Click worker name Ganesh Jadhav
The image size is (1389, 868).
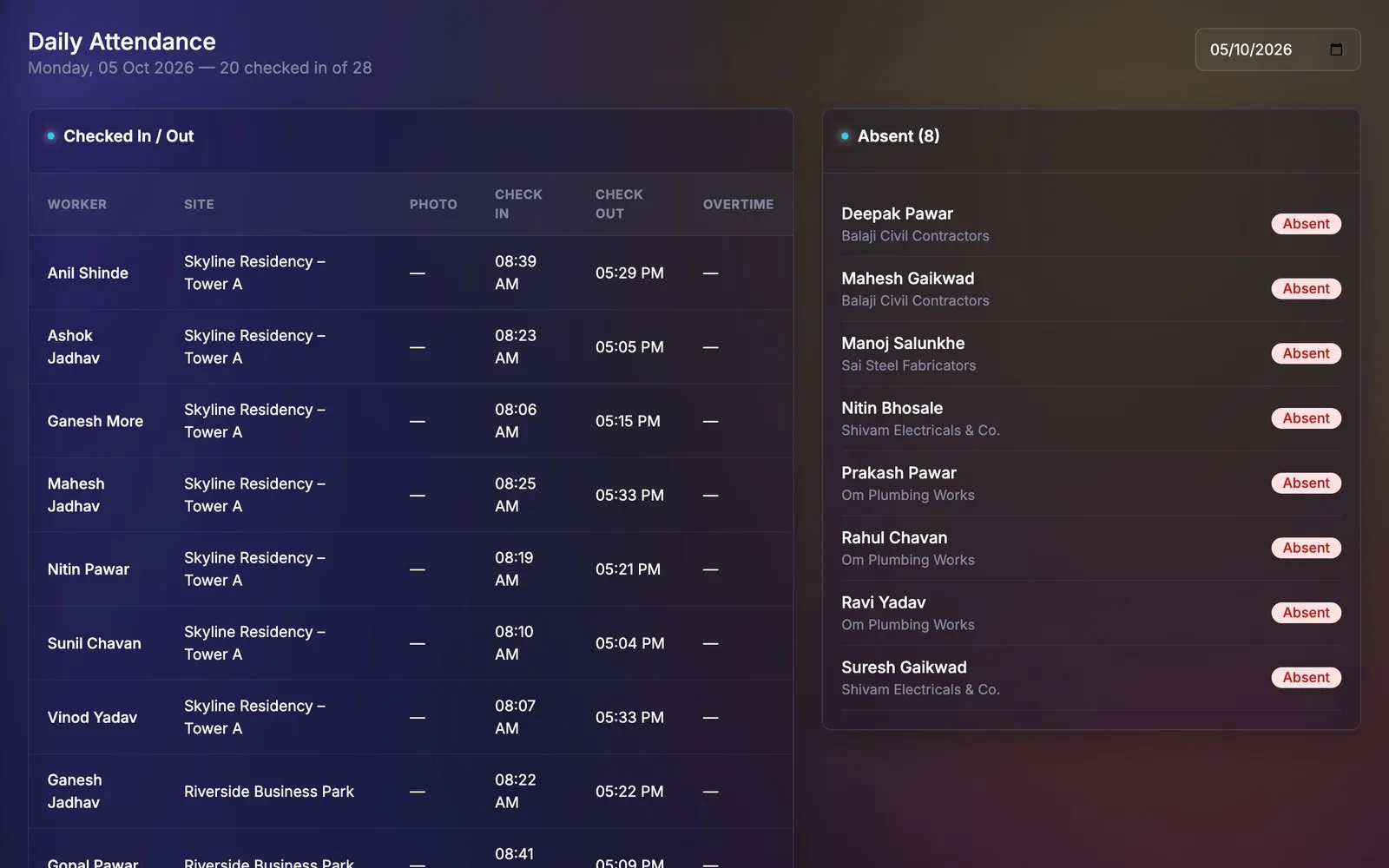(x=75, y=792)
